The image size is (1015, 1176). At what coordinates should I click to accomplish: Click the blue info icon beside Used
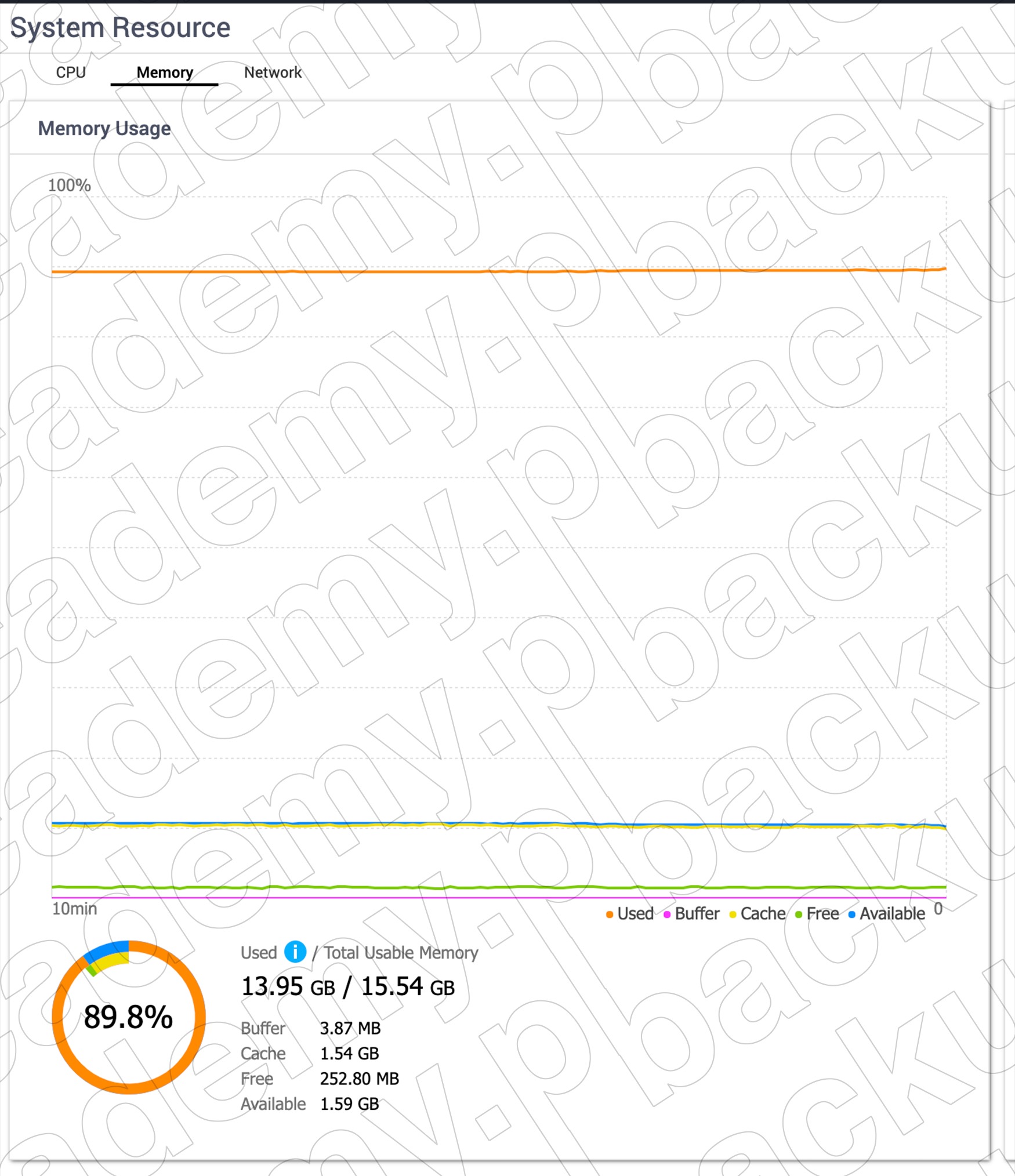(x=295, y=952)
